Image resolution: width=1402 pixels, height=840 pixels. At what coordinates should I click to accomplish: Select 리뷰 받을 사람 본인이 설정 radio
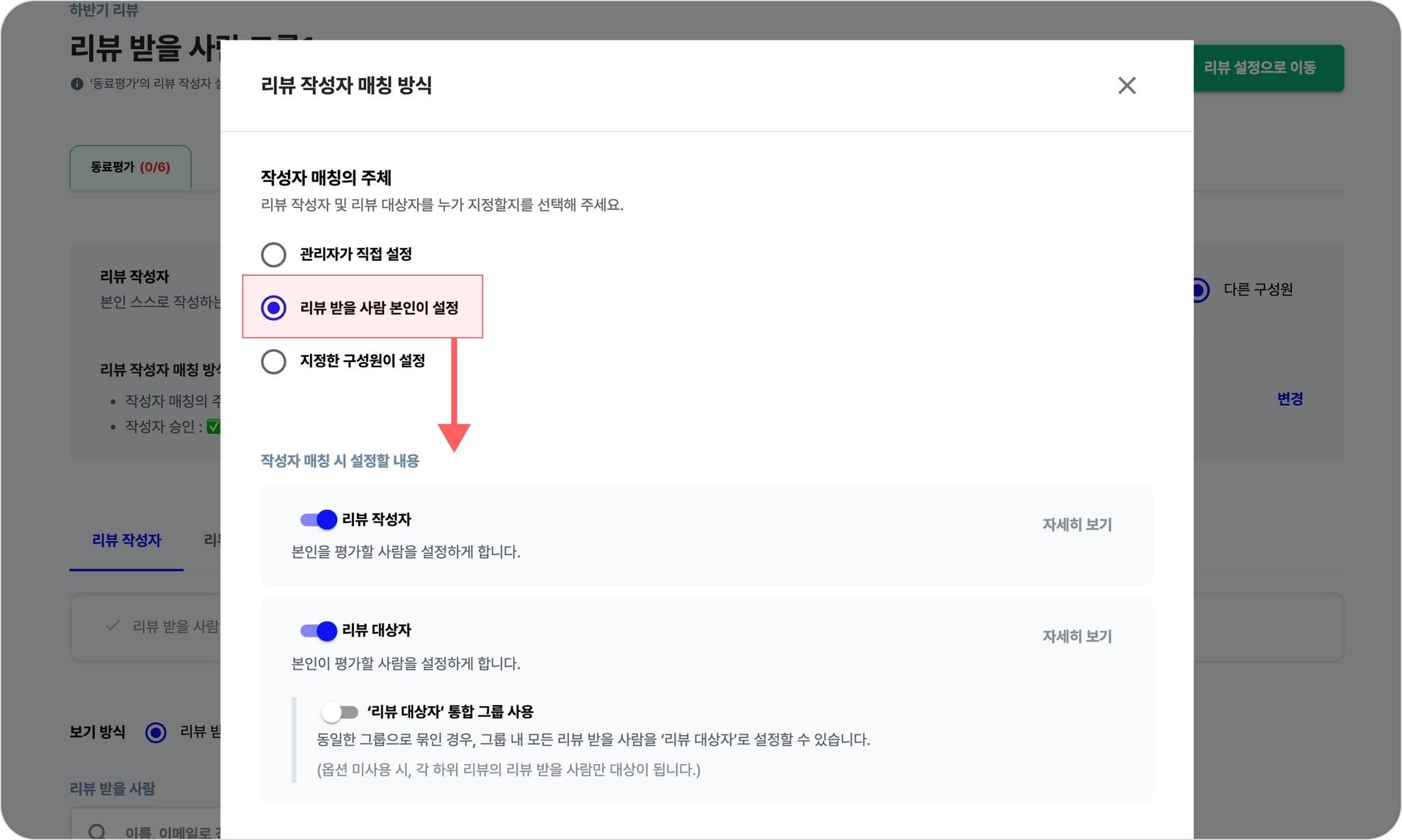point(273,308)
